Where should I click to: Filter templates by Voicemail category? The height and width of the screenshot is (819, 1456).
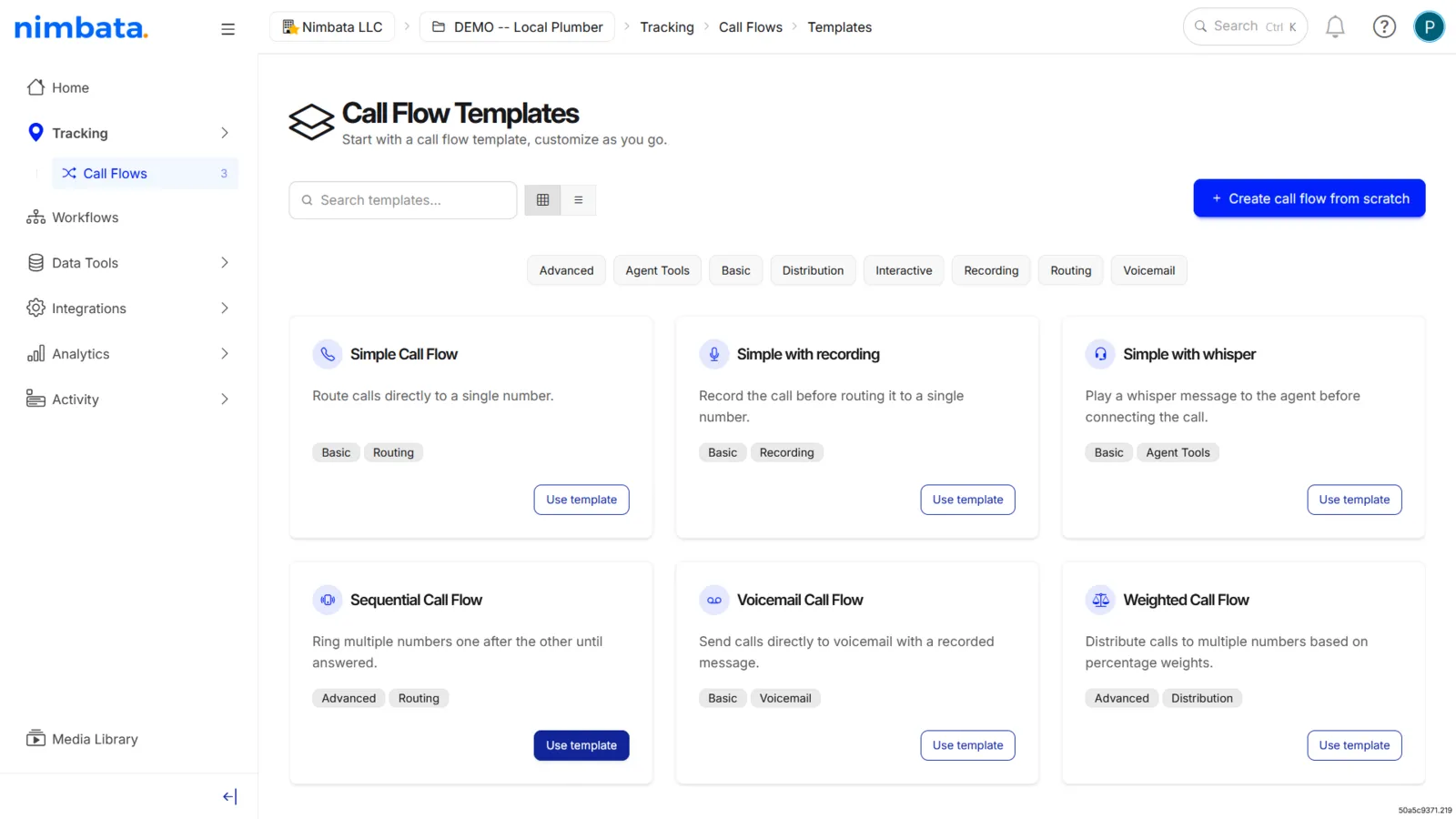(1148, 270)
